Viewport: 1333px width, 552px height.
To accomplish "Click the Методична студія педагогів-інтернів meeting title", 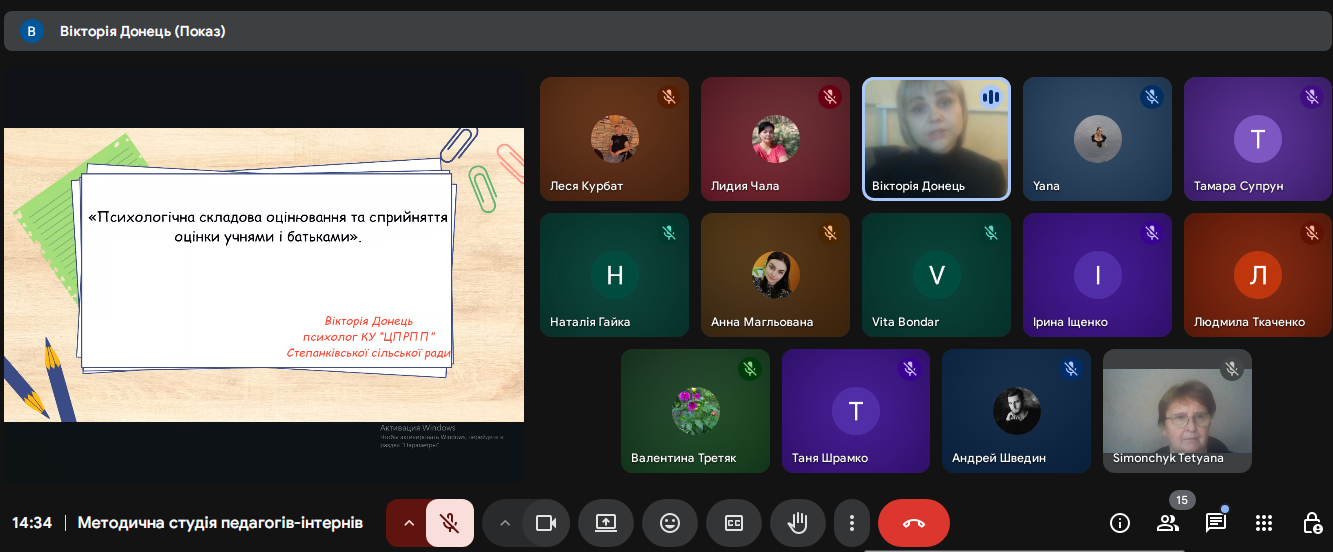I will (220, 523).
